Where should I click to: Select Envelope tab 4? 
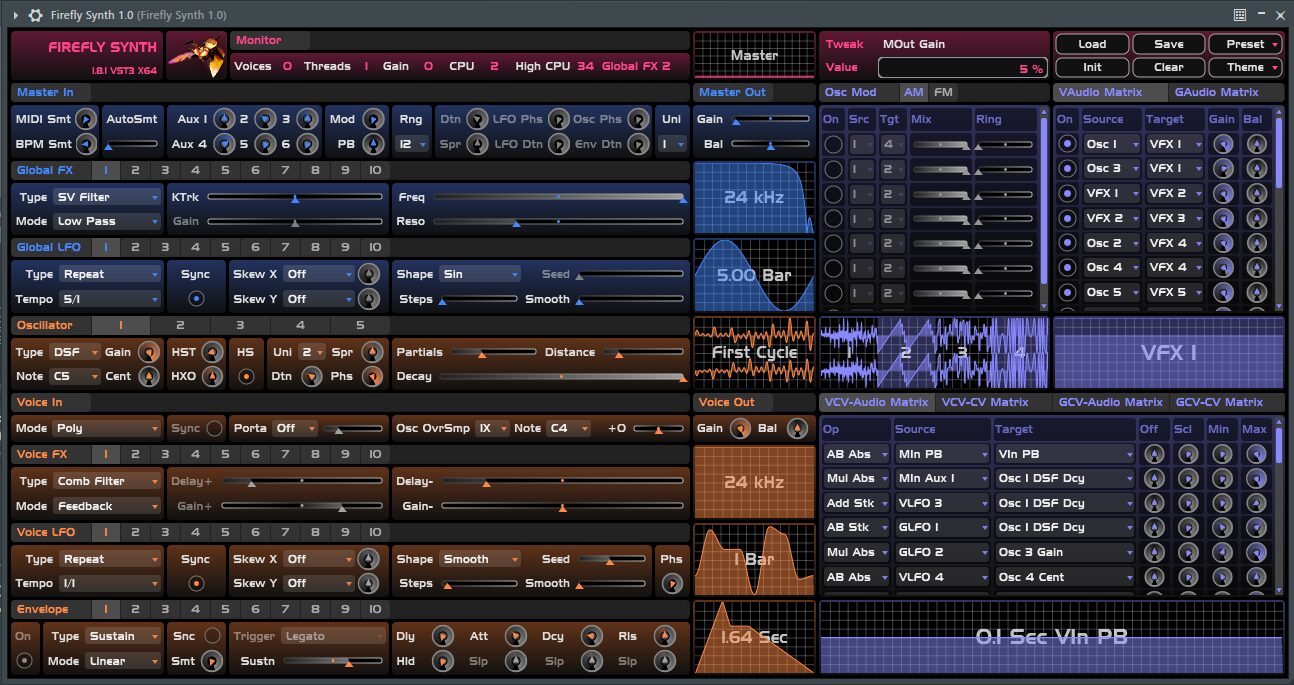point(195,609)
